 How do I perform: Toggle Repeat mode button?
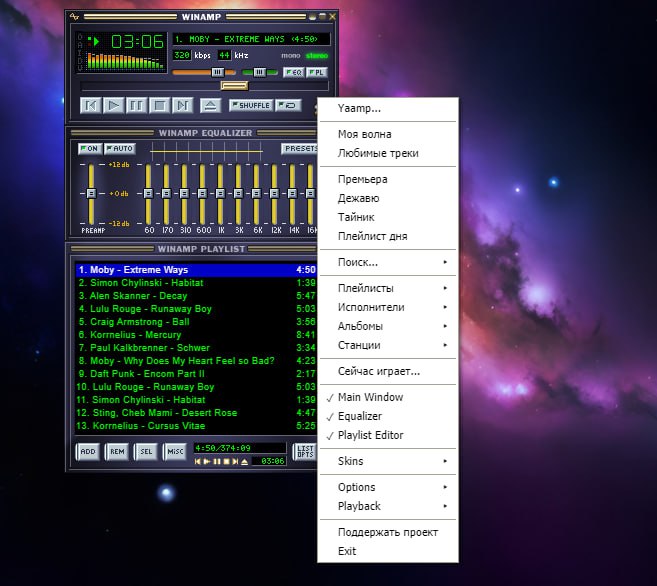coord(288,105)
